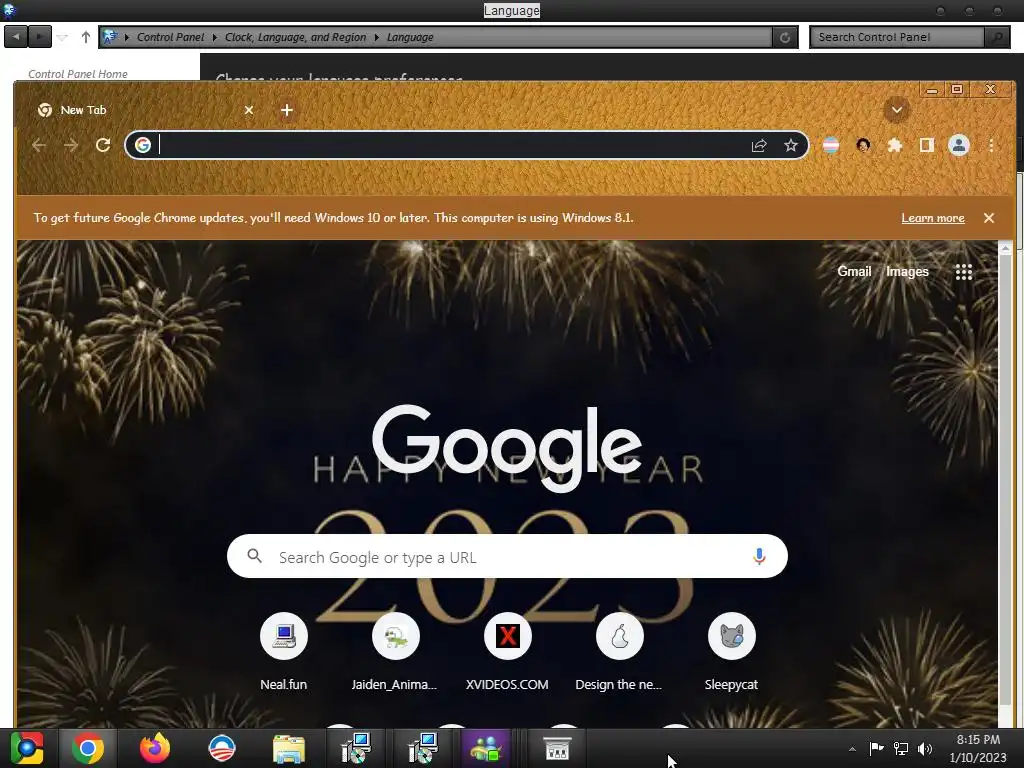Click the Search Control Panel field
Viewport: 1024px width, 768px height.
click(x=897, y=37)
